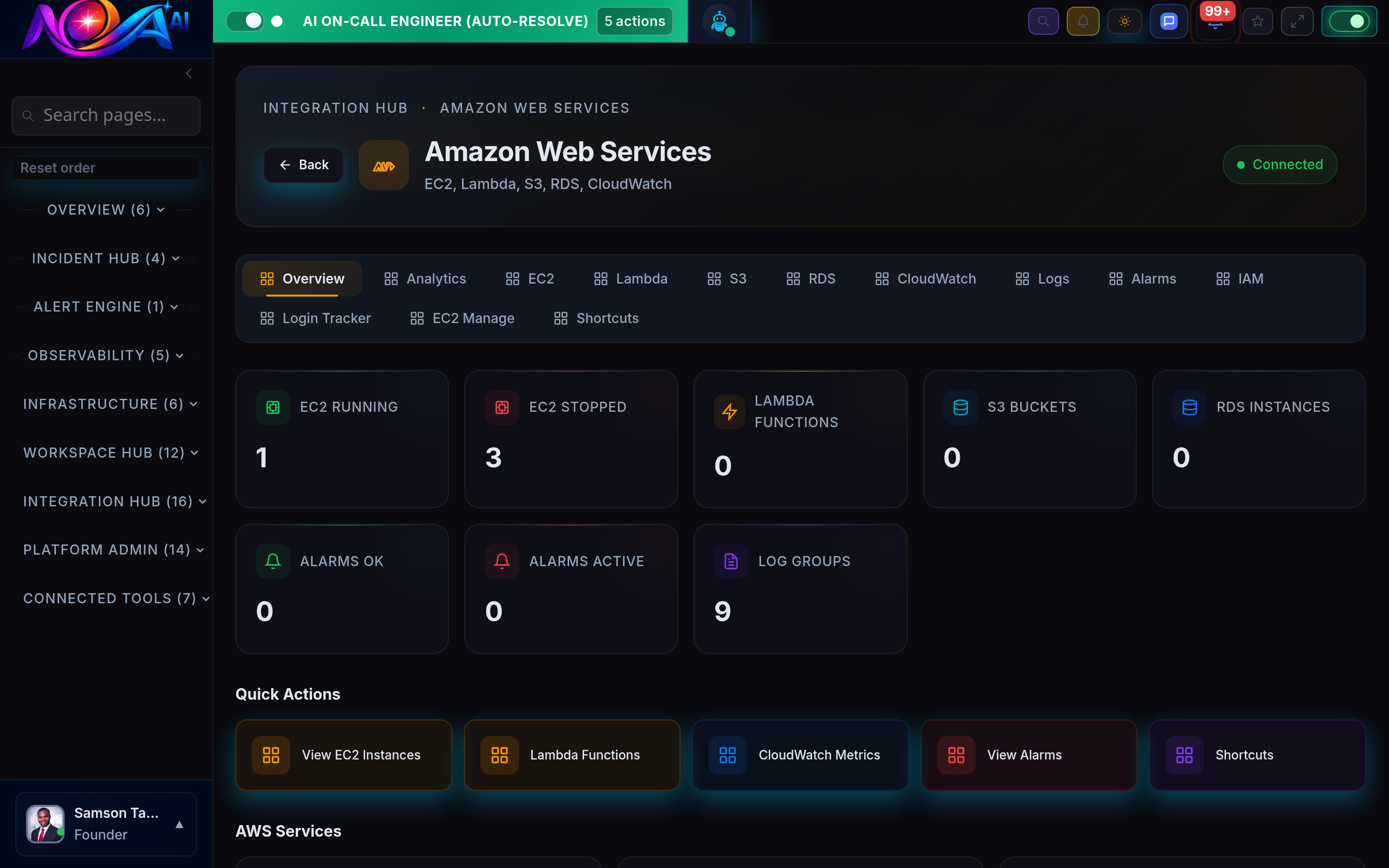Open the search icon in the top bar

click(x=1044, y=21)
